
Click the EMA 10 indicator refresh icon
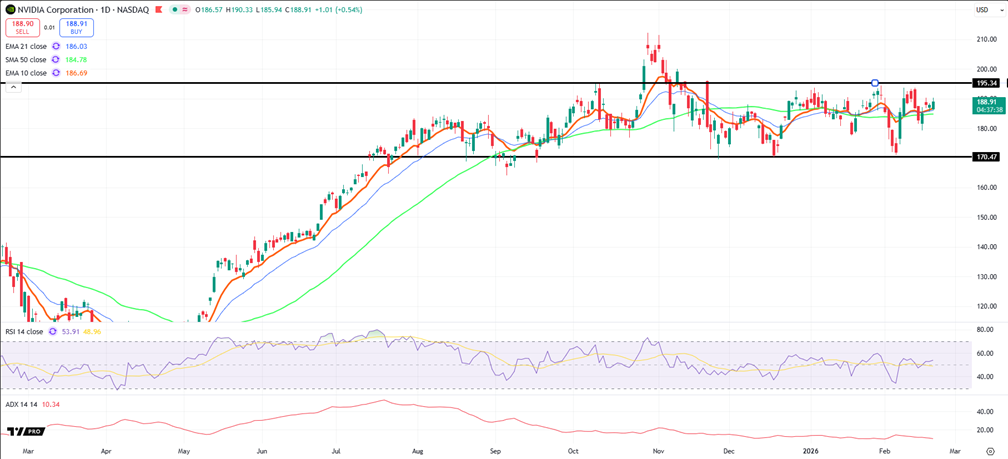pyautogui.click(x=56, y=73)
